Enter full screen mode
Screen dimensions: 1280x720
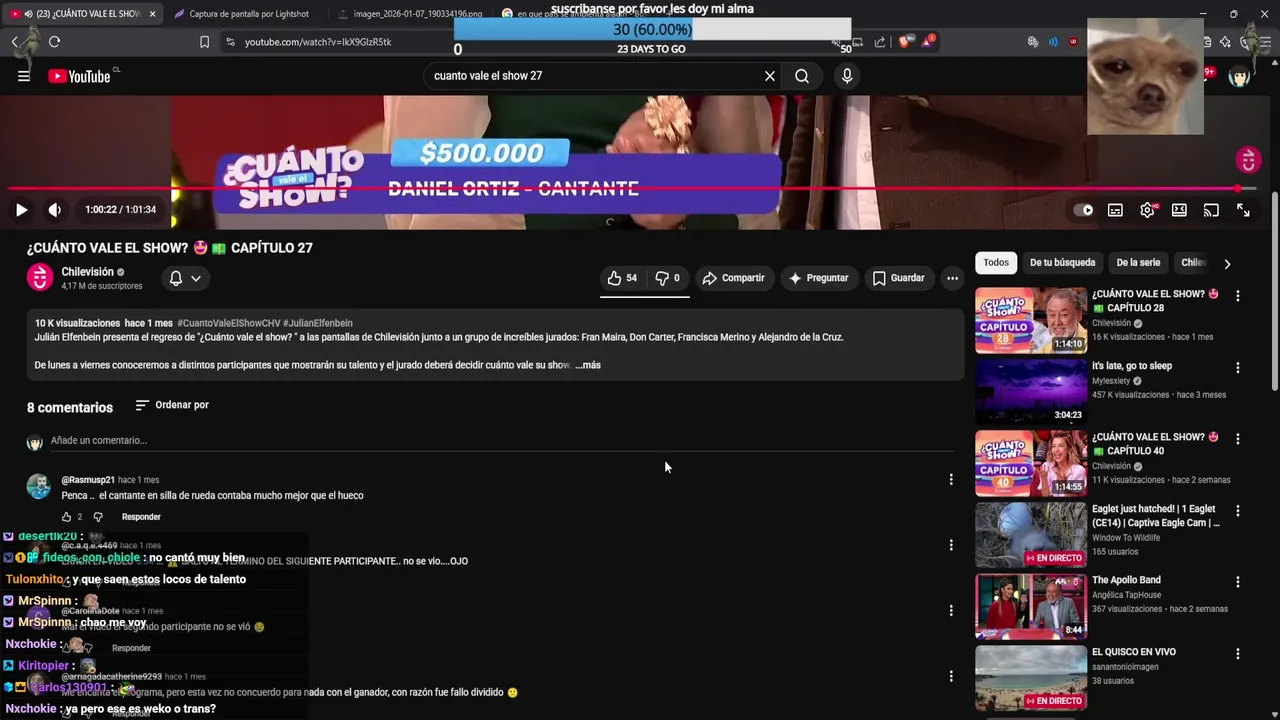point(1243,210)
